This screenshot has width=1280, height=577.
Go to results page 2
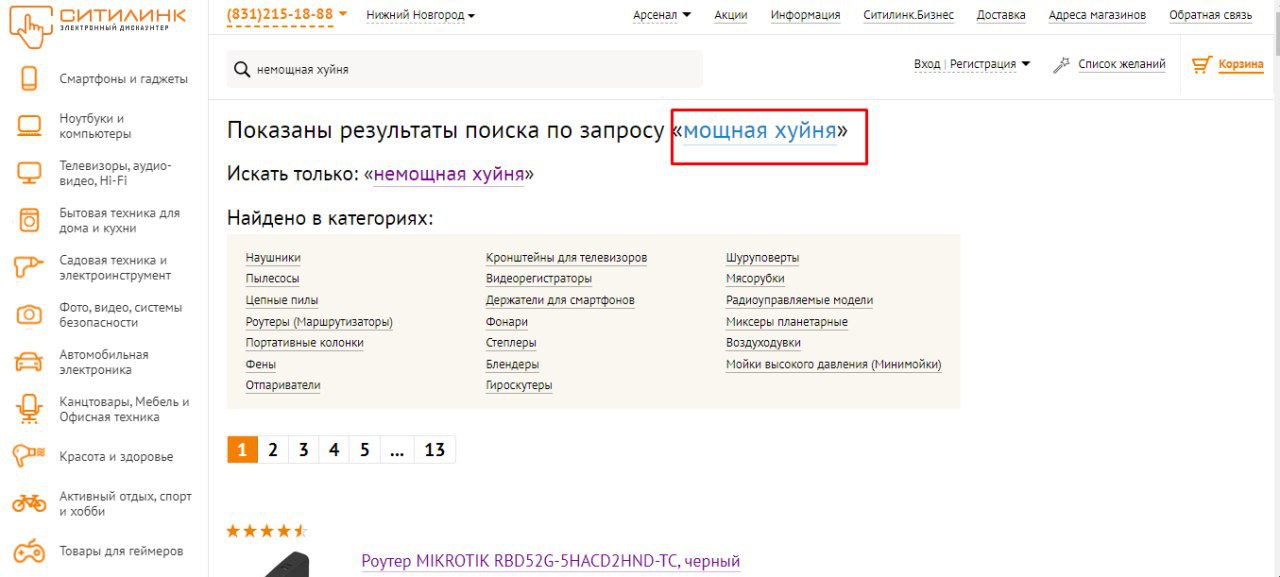(x=272, y=450)
